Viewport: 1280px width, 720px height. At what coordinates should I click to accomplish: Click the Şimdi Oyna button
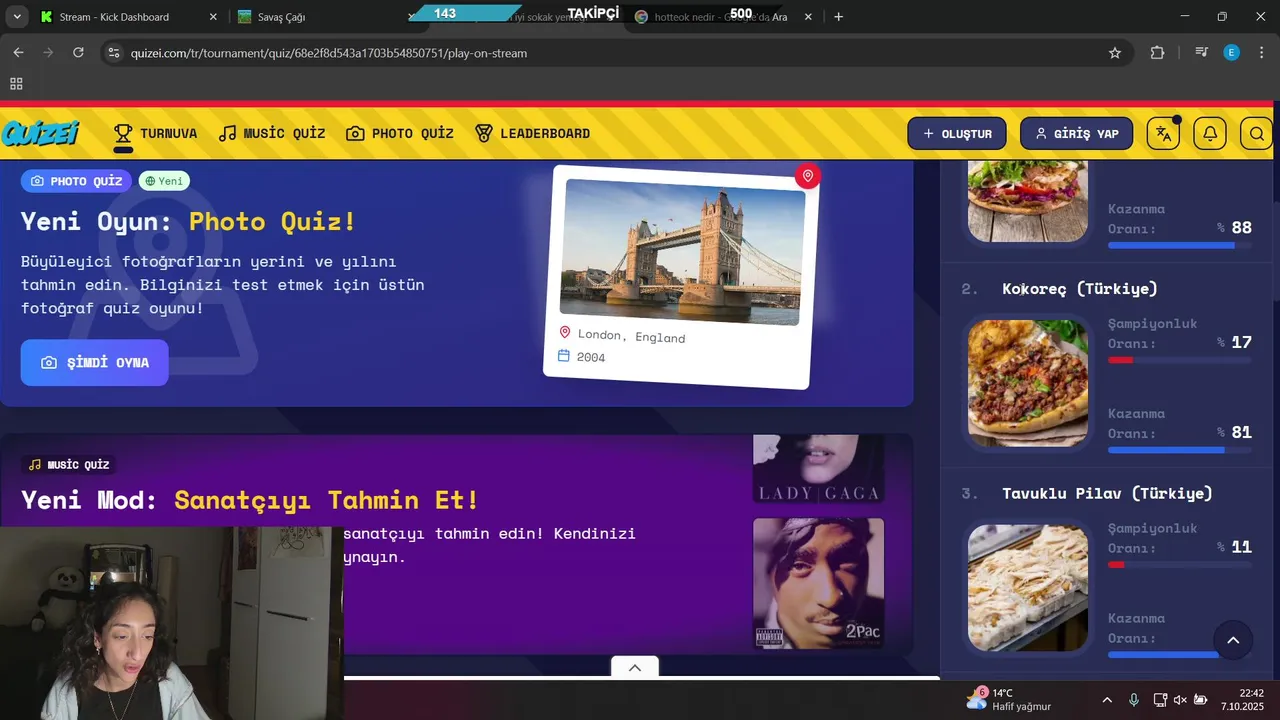[95, 362]
